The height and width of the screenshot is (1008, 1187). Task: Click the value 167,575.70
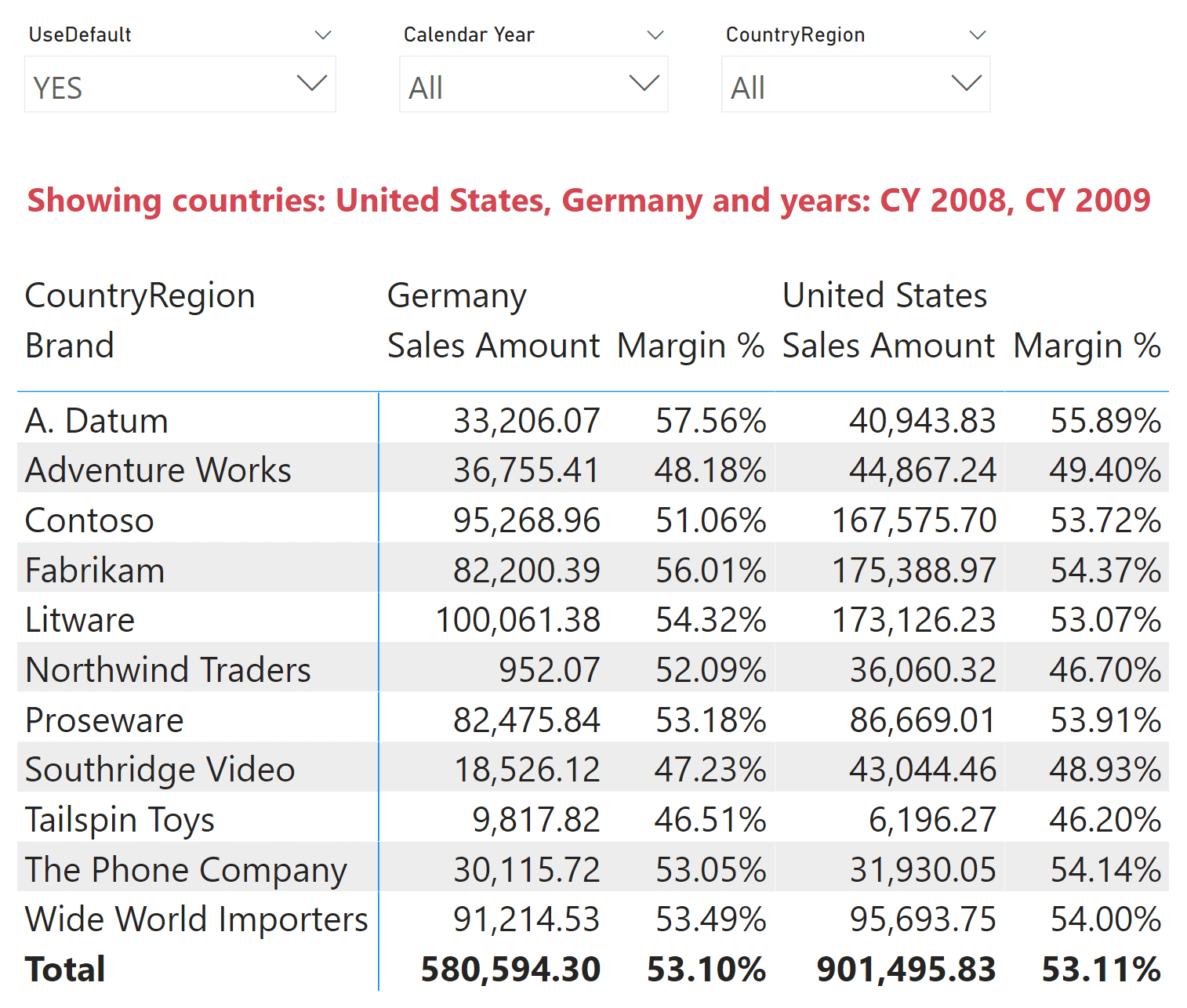coord(914,520)
